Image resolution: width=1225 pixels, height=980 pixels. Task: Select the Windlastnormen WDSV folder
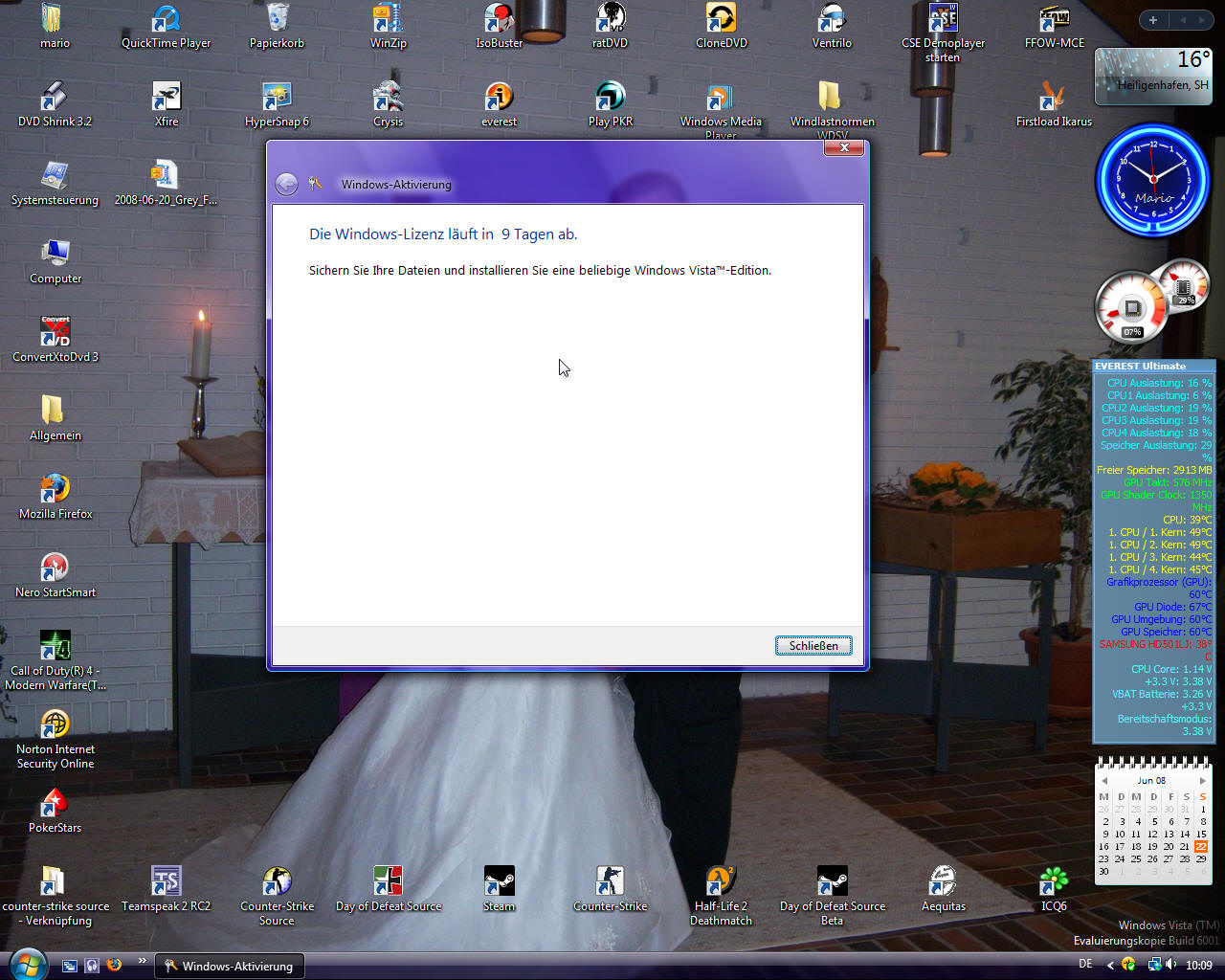pos(832,110)
